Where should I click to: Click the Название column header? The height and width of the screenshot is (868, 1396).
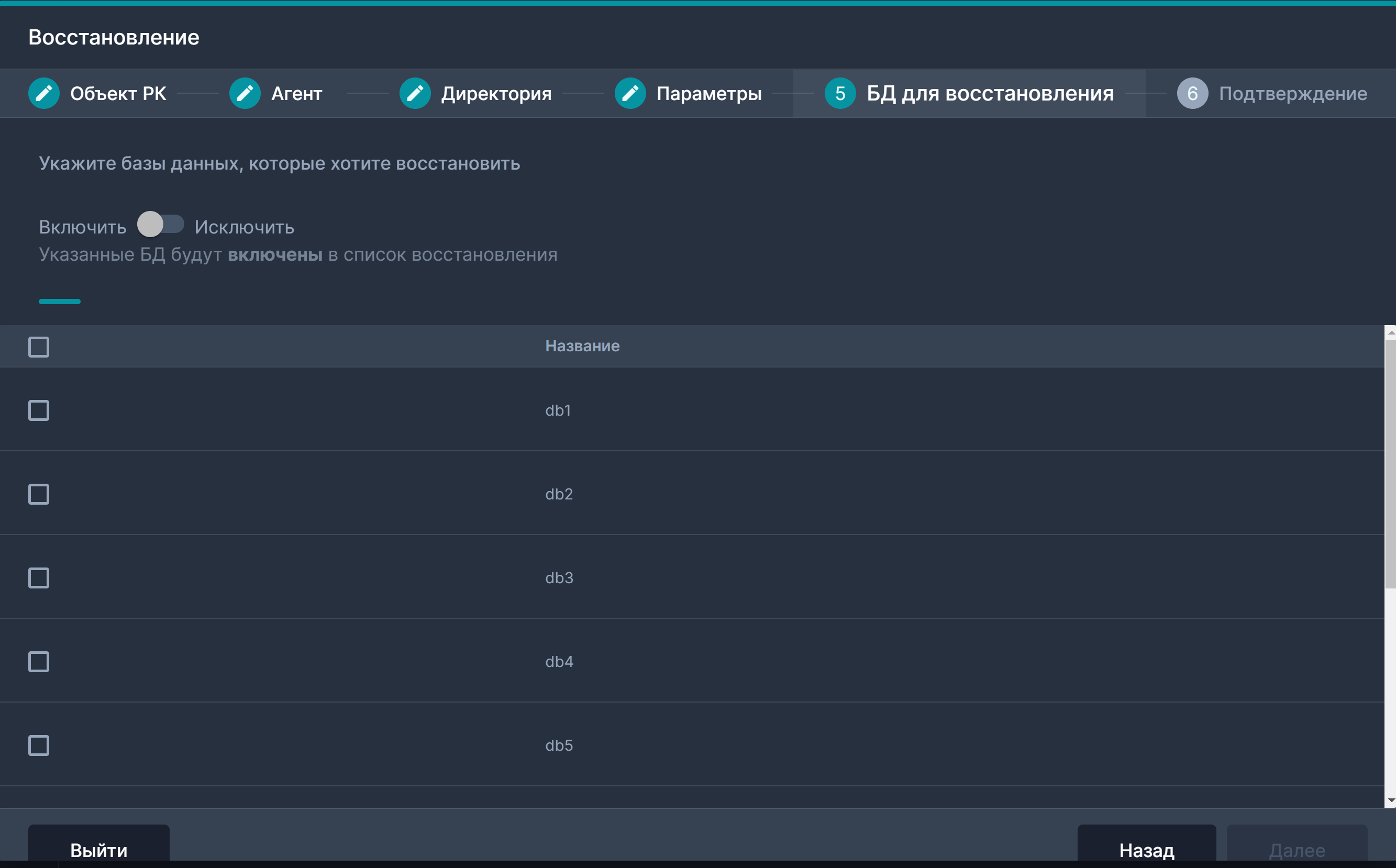pyautogui.click(x=582, y=346)
